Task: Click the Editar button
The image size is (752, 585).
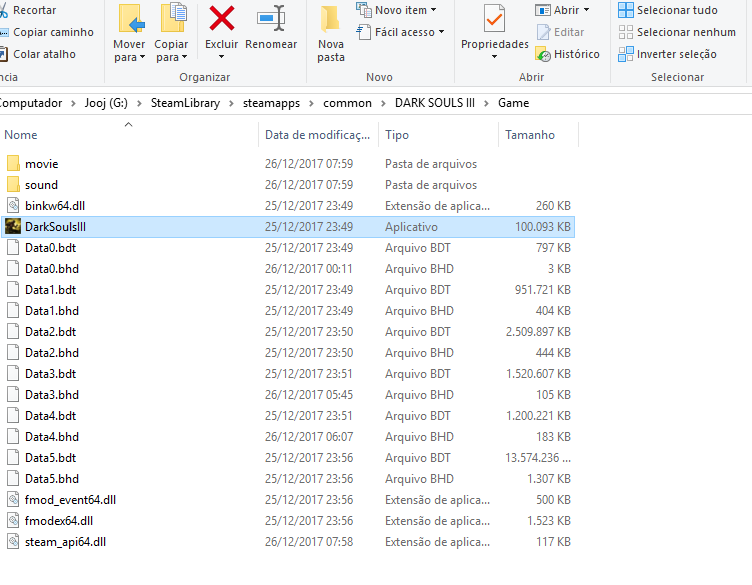Action: pyautogui.click(x=560, y=32)
